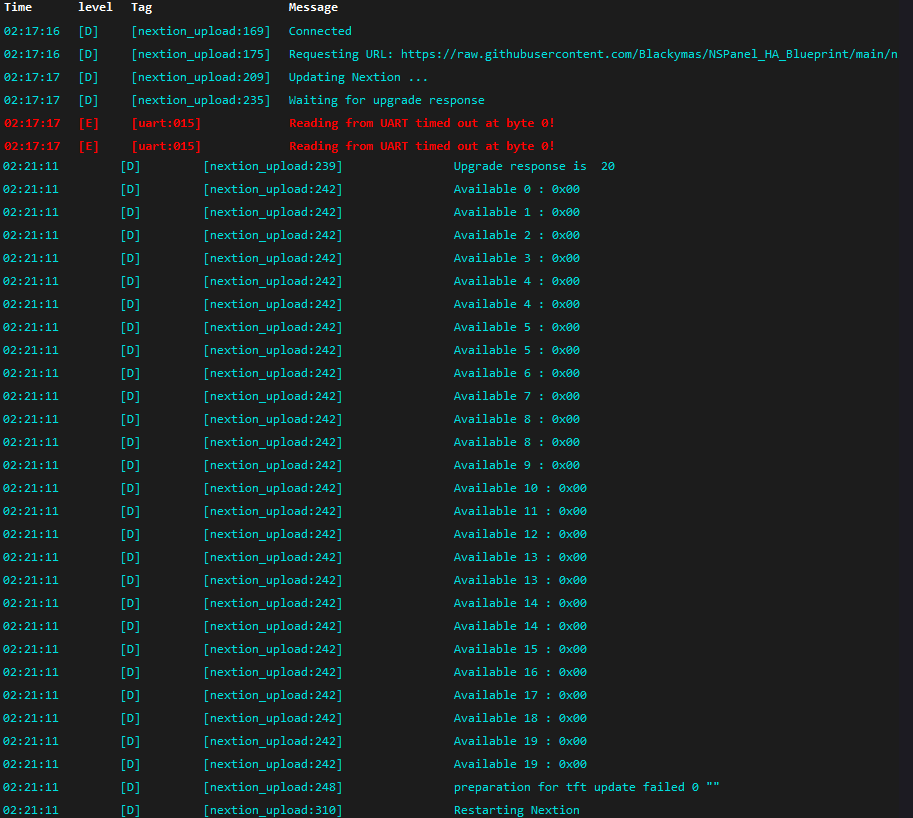The width and height of the screenshot is (913, 818).
Task: Click the nextion_upload:169 tag on the Connected row
Action: [200, 31]
